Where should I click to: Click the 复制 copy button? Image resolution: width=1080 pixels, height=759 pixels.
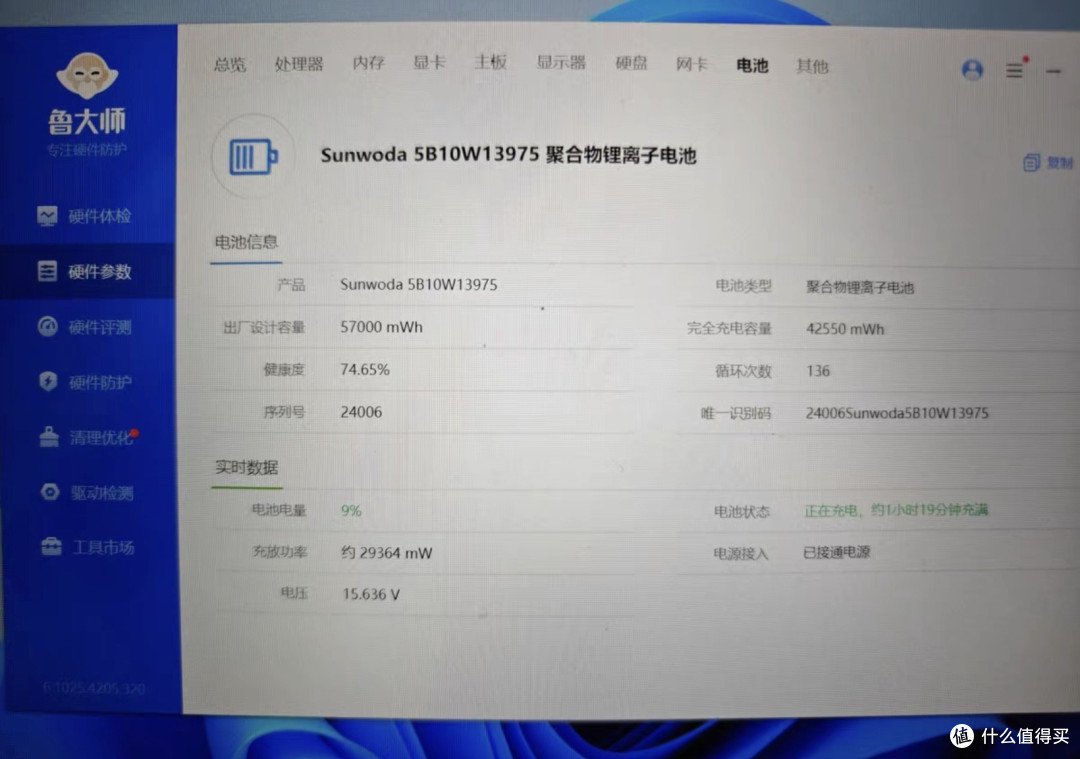coord(1048,163)
